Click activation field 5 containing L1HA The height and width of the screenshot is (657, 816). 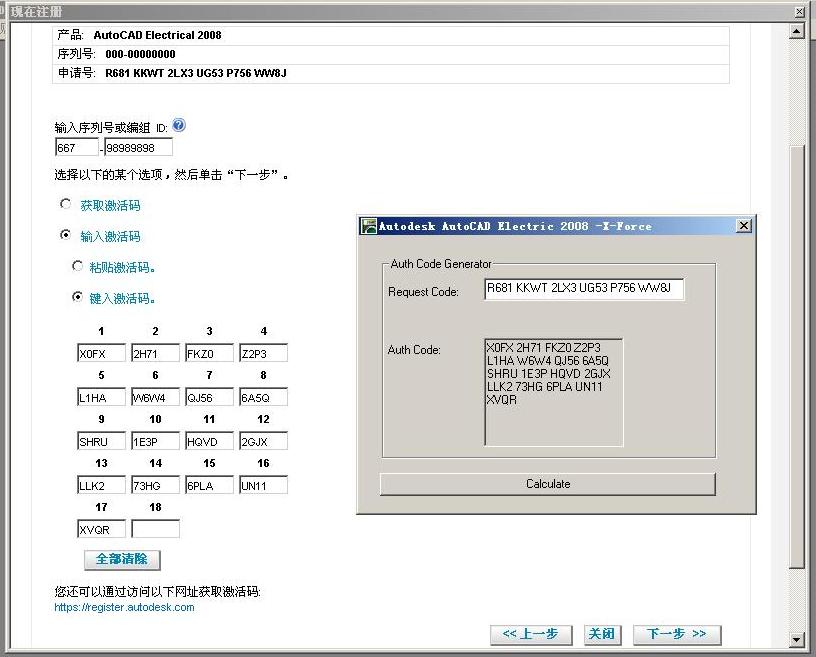[101, 397]
